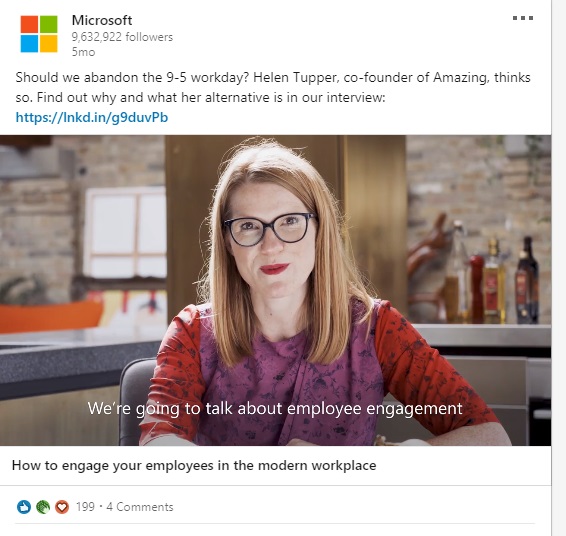
Task: Click the blue thumbs-up Like reaction icon
Action: pos(24,507)
